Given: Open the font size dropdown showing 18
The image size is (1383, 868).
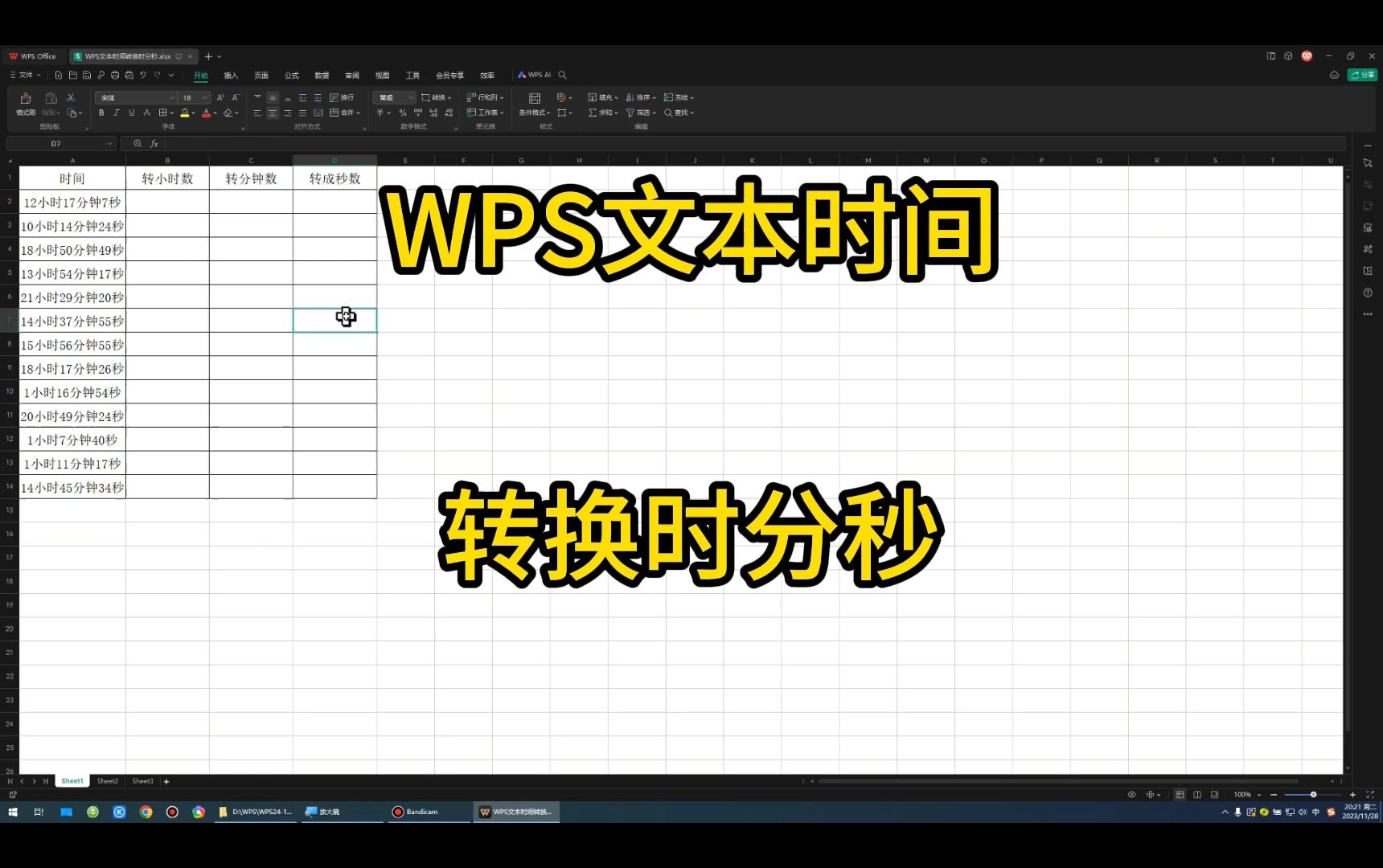Looking at the screenshot, I should 193,97.
